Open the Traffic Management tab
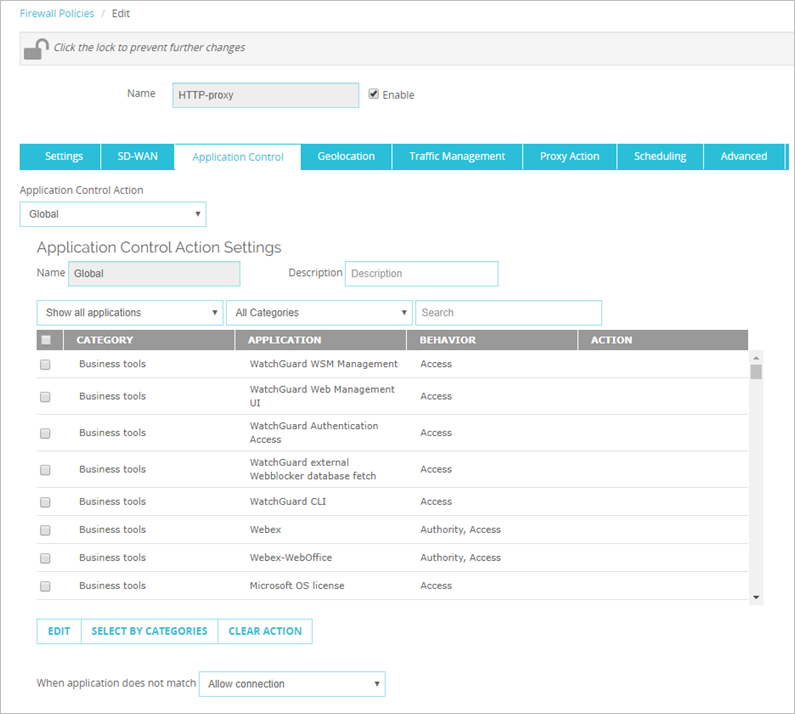Screen dimensions: 795x714 coord(457,156)
